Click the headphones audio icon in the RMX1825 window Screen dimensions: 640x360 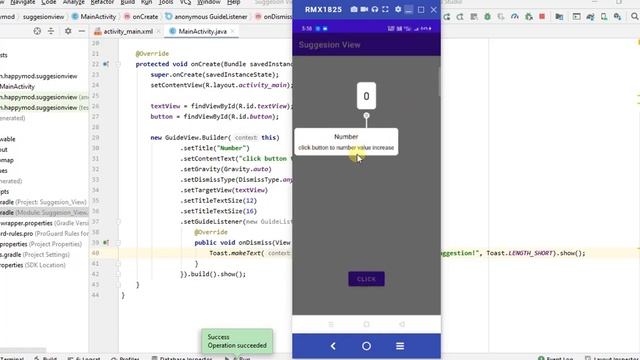[x=375, y=9]
